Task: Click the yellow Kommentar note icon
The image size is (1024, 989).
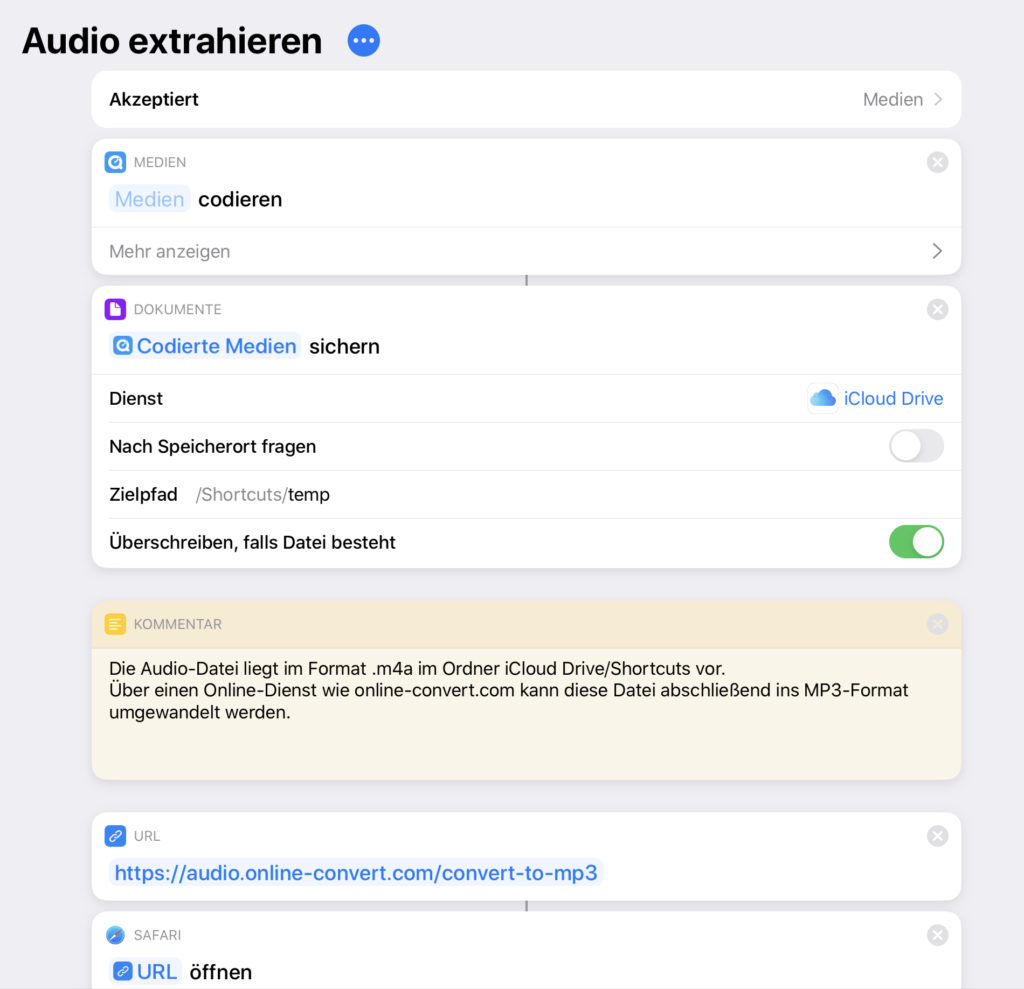Action: (115, 624)
